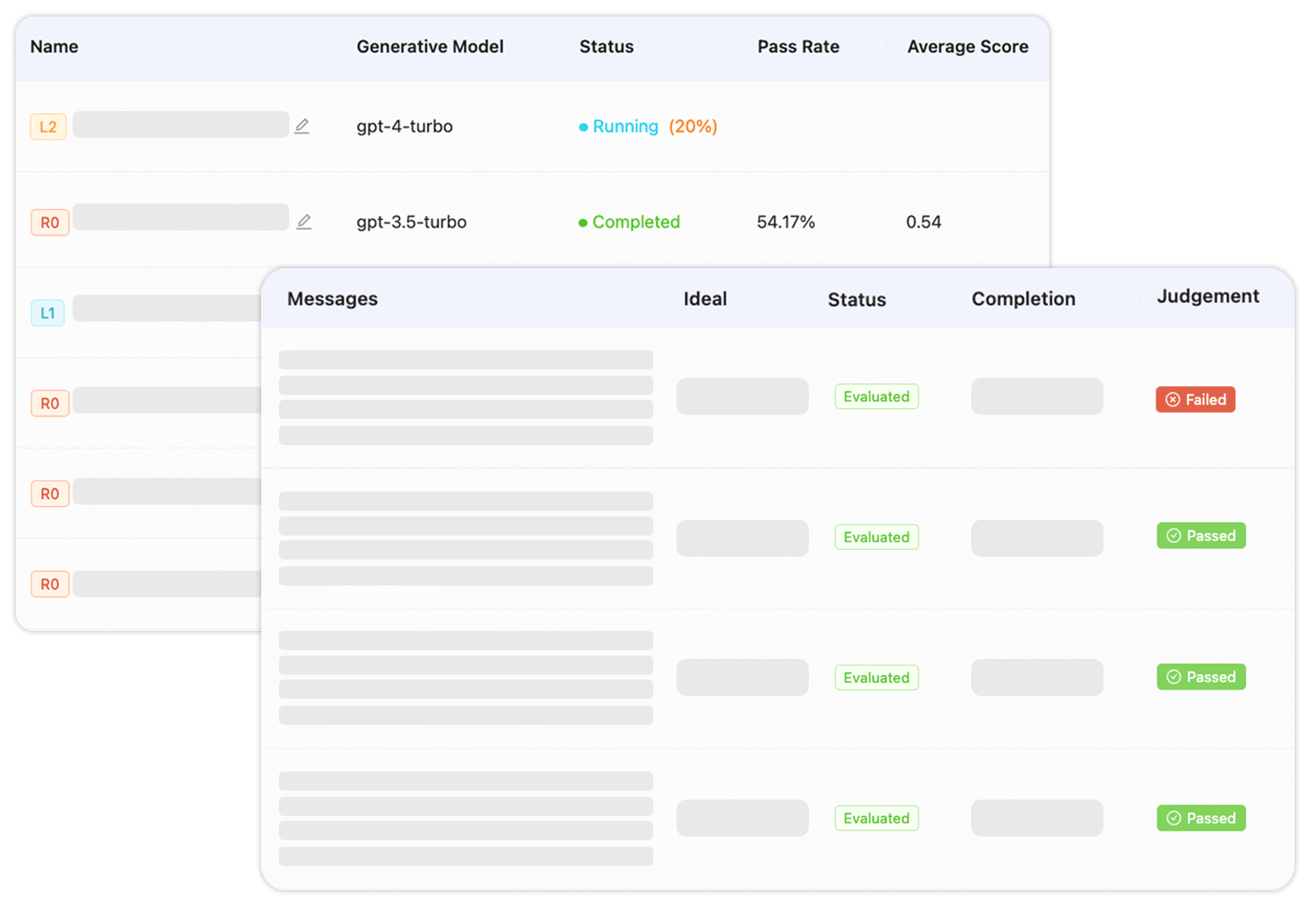Click the first Evaluated status badge

tap(876, 396)
